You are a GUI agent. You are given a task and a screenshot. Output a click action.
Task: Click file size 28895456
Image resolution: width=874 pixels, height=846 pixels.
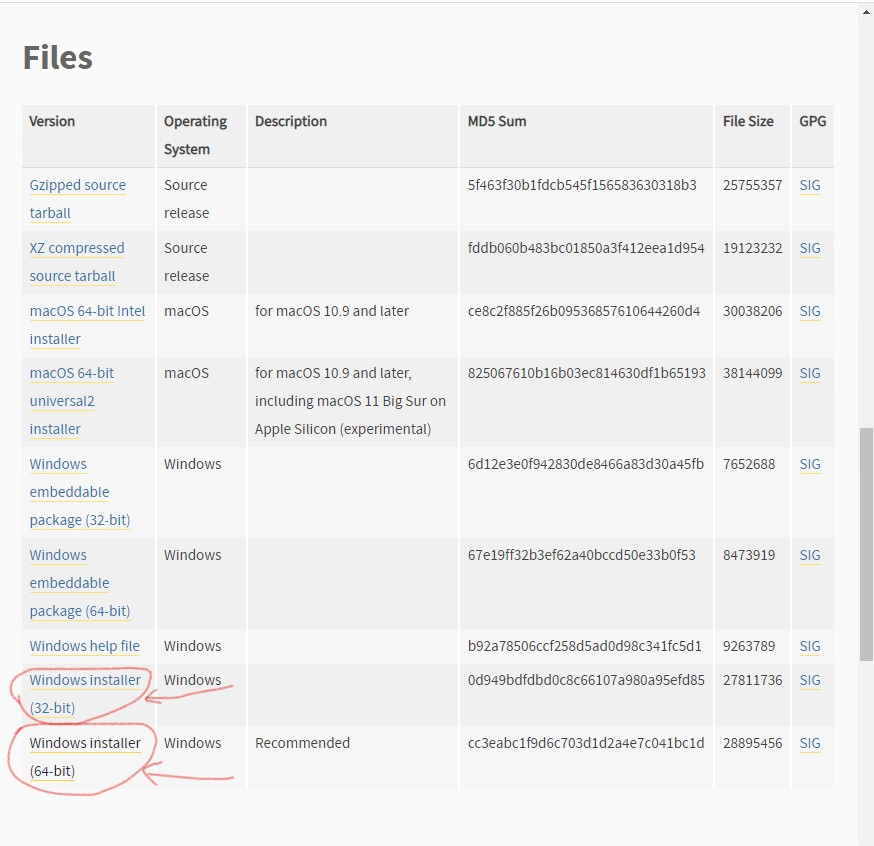(752, 743)
